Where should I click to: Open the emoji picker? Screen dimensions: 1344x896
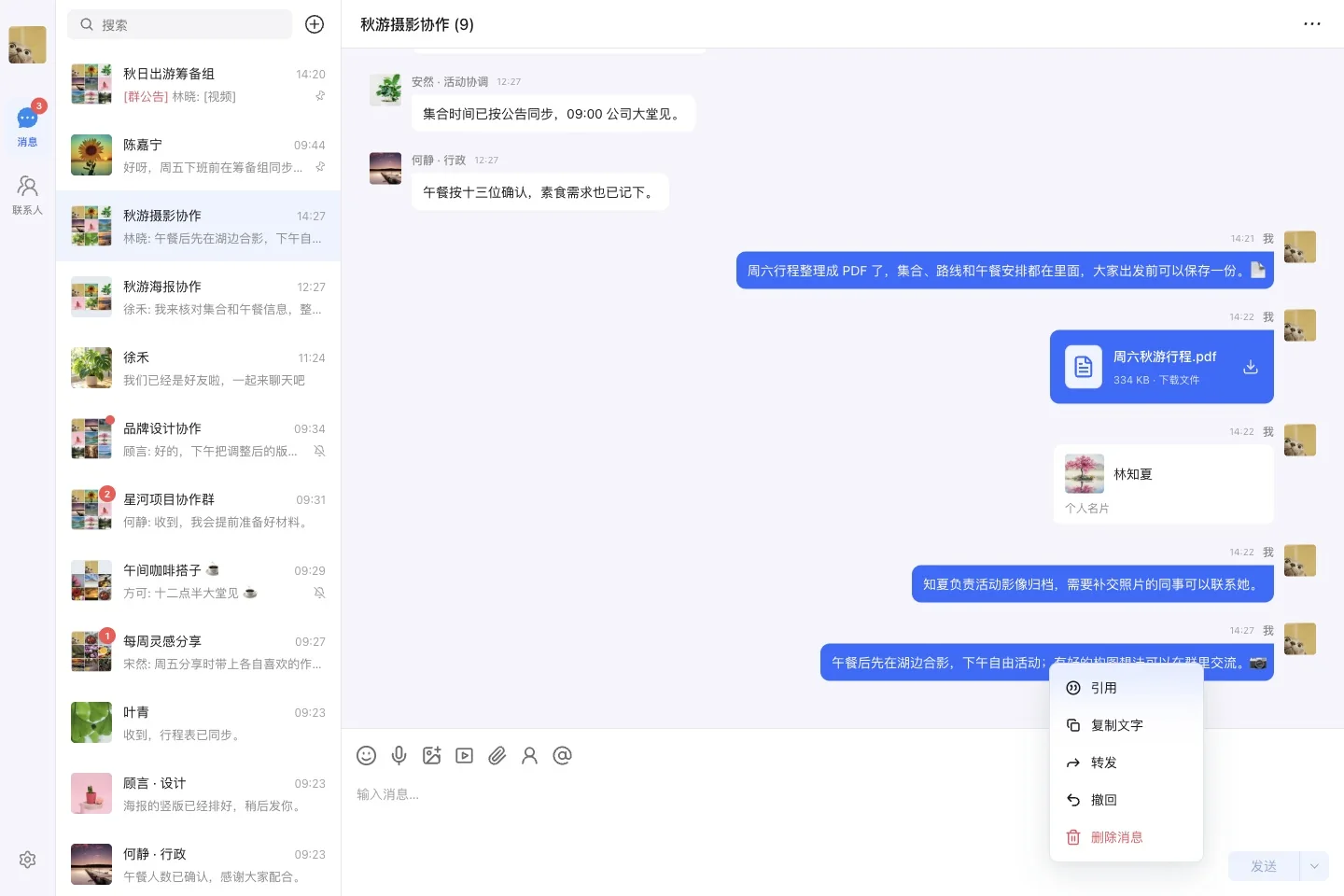pyautogui.click(x=367, y=755)
